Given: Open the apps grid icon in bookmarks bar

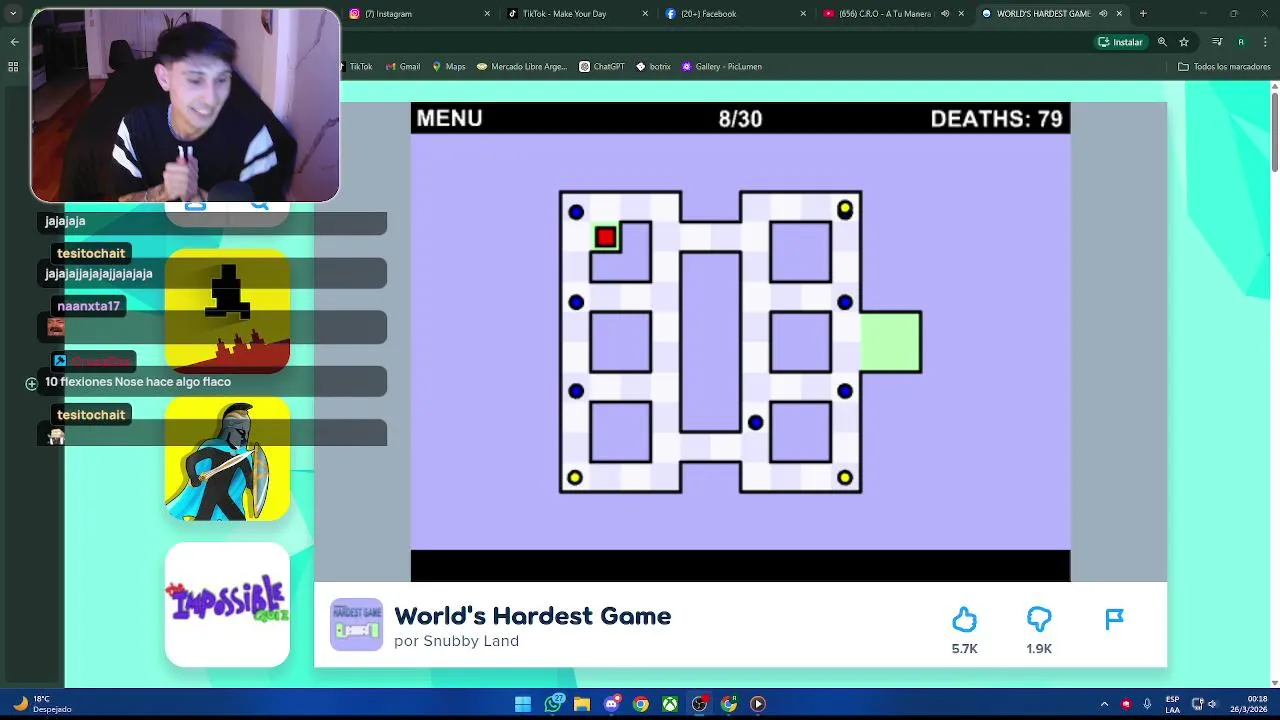Looking at the screenshot, I should [x=13, y=67].
